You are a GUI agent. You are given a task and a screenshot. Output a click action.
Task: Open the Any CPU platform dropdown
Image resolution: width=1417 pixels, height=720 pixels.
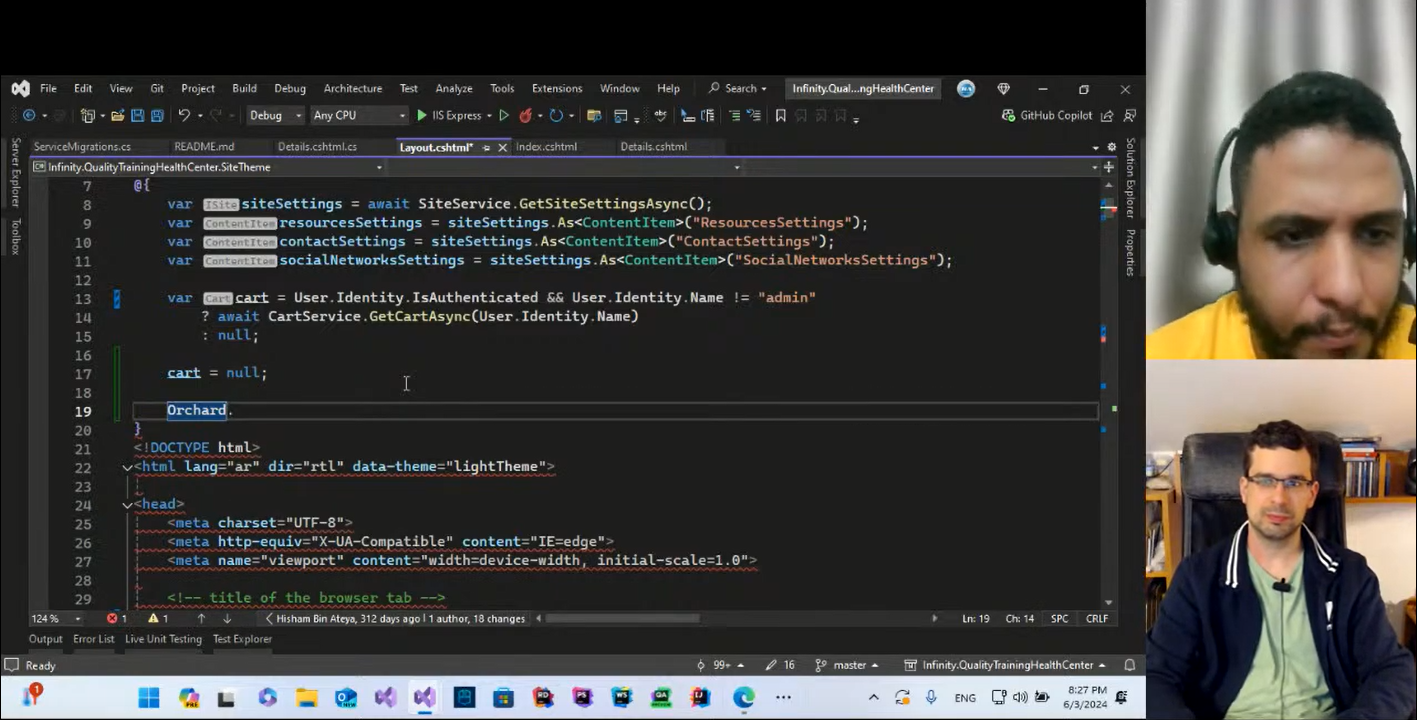click(x=358, y=116)
